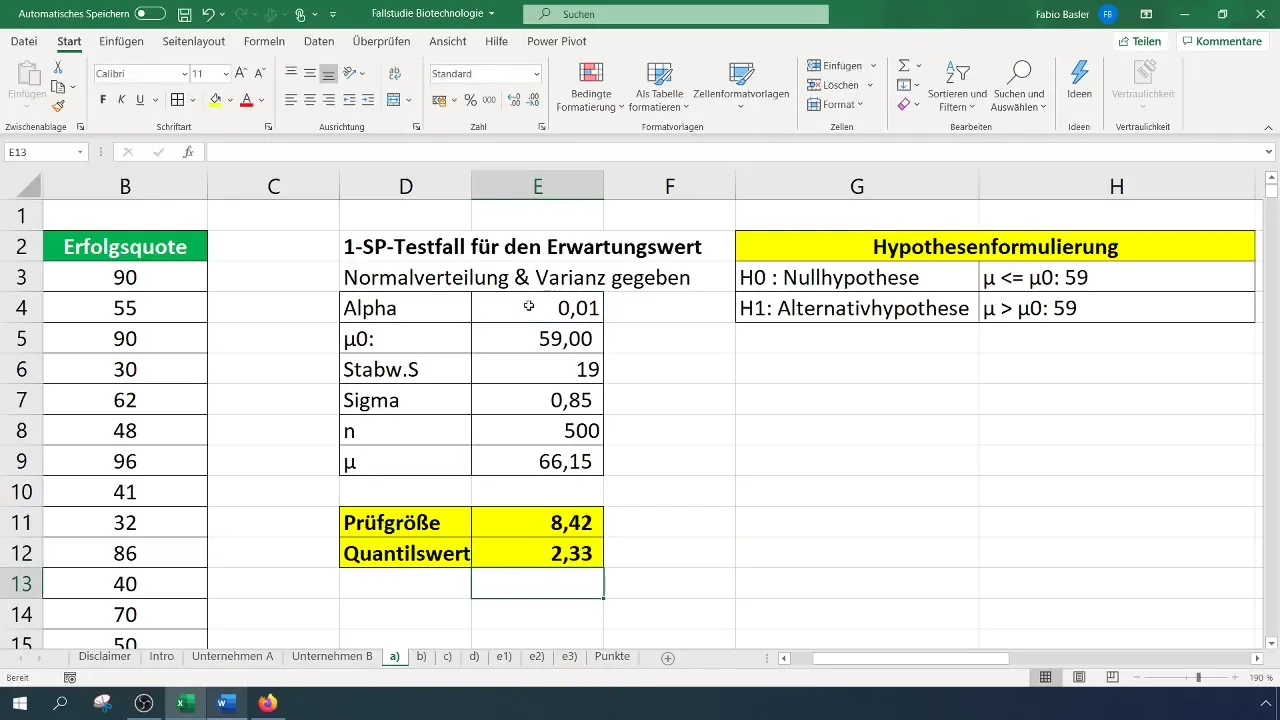Expand the formula bar chevron
The image size is (1280, 720).
pos(1269,152)
